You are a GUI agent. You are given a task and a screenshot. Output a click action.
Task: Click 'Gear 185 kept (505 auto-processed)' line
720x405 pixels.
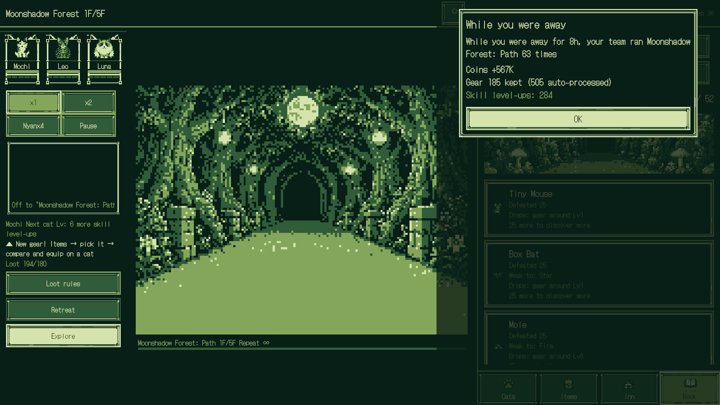(x=538, y=83)
